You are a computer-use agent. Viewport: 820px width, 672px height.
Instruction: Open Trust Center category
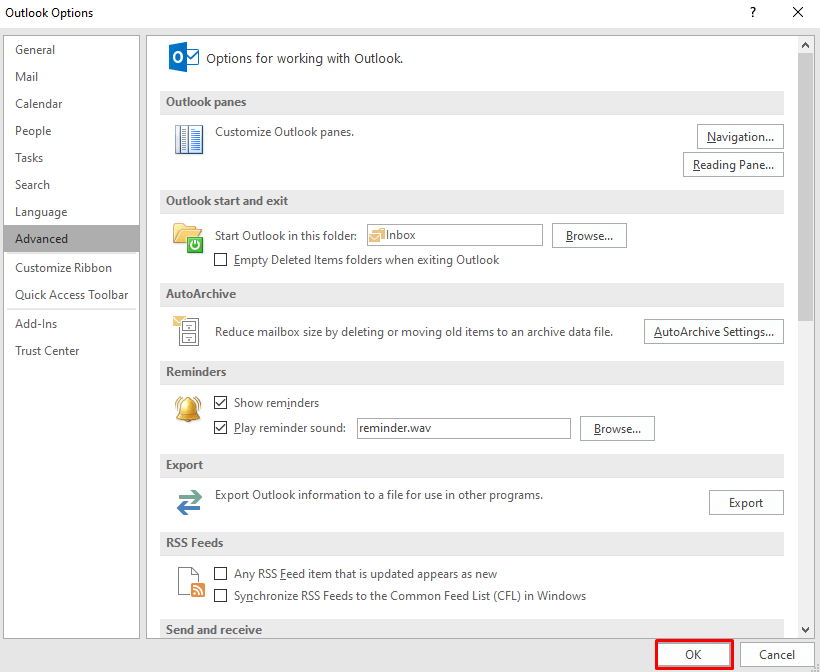[72, 351]
